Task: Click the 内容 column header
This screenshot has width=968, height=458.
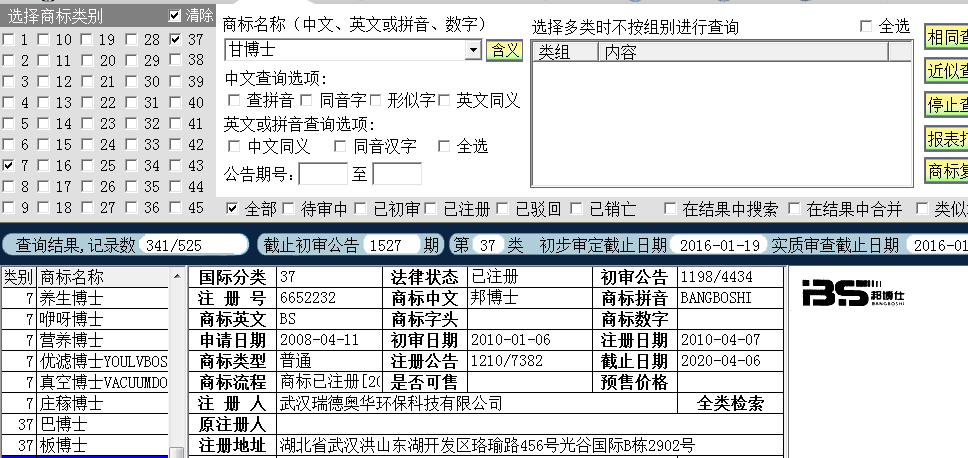Action: pos(743,52)
